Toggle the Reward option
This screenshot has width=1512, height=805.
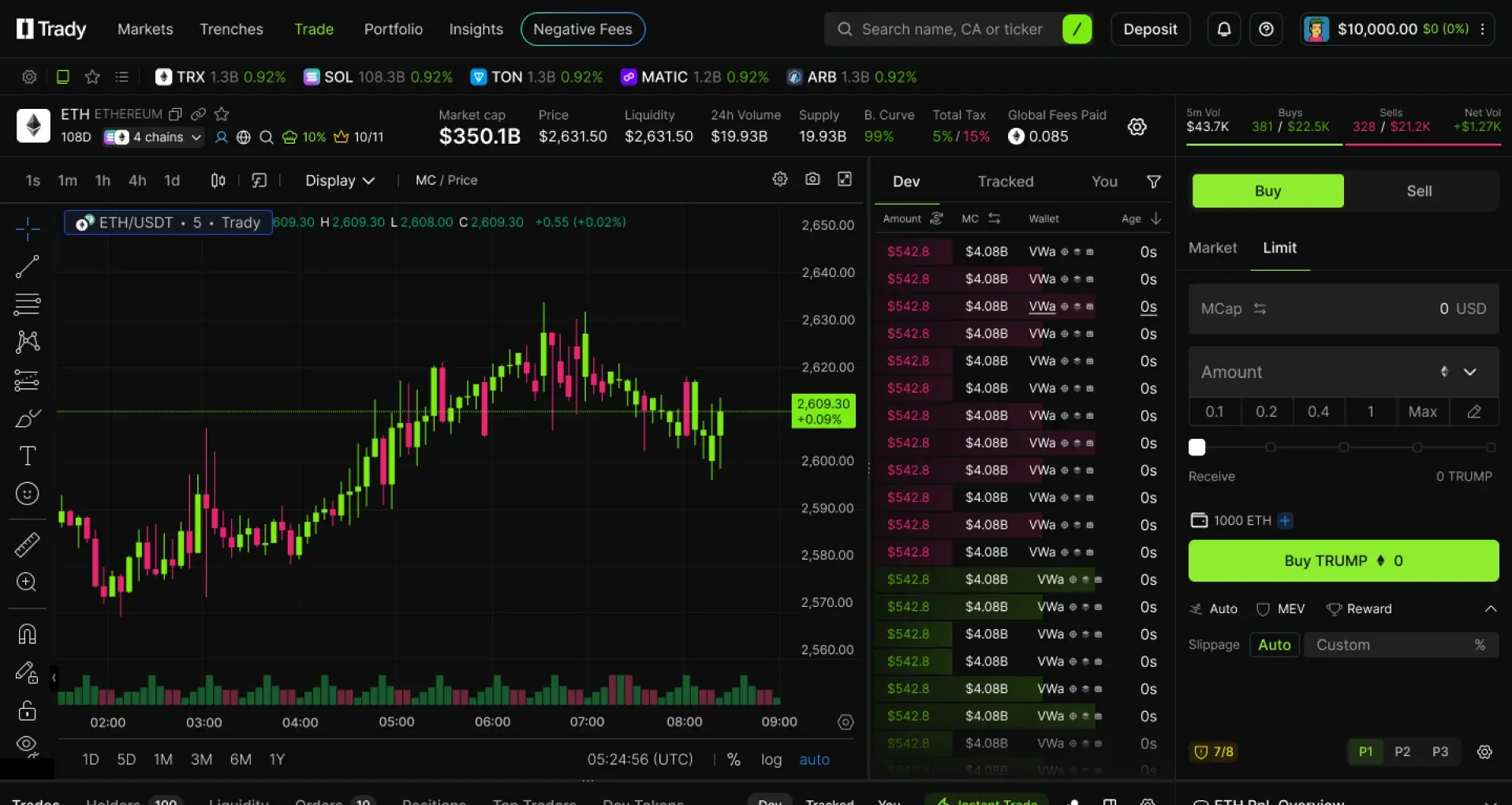(x=1359, y=608)
